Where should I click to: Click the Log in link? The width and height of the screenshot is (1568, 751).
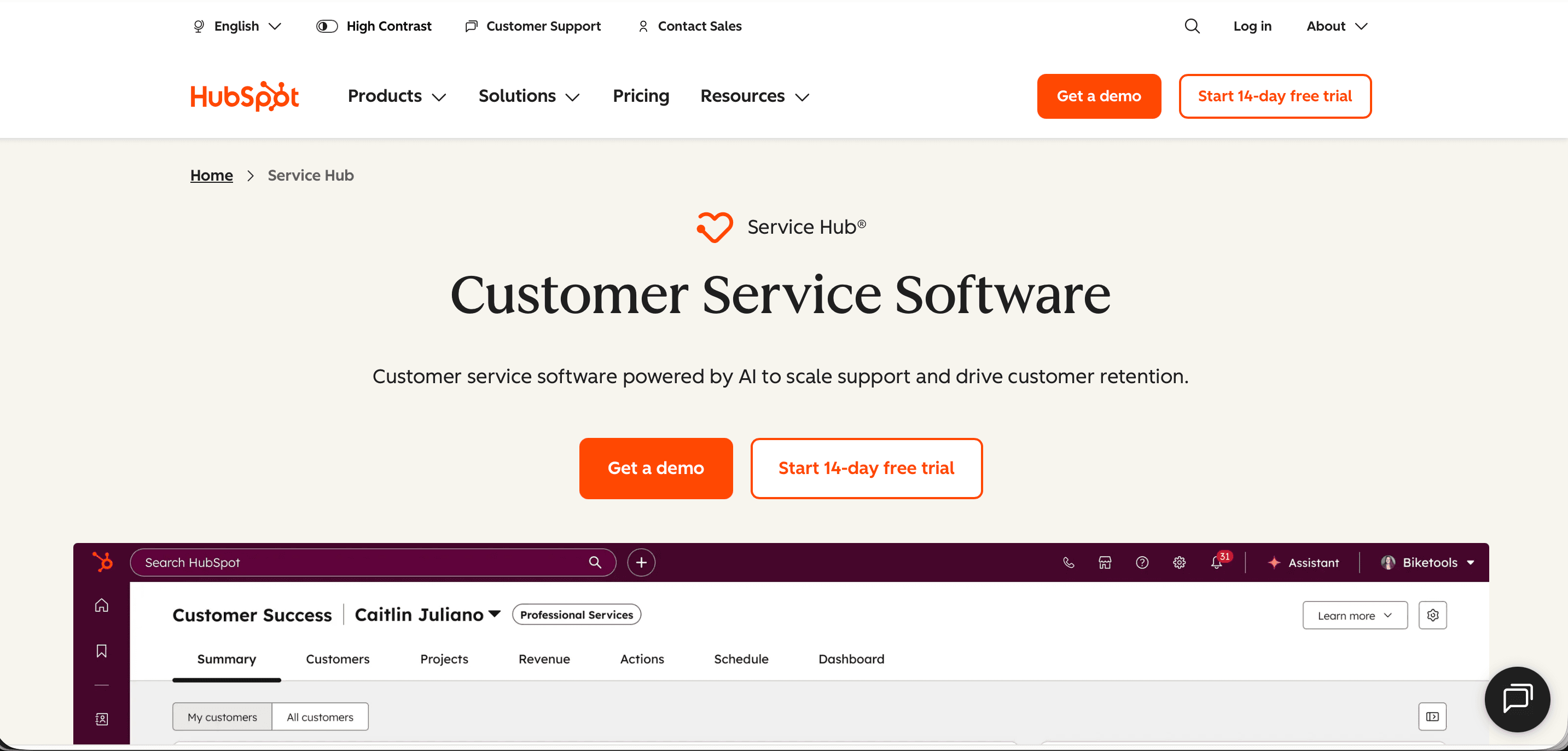[1252, 26]
